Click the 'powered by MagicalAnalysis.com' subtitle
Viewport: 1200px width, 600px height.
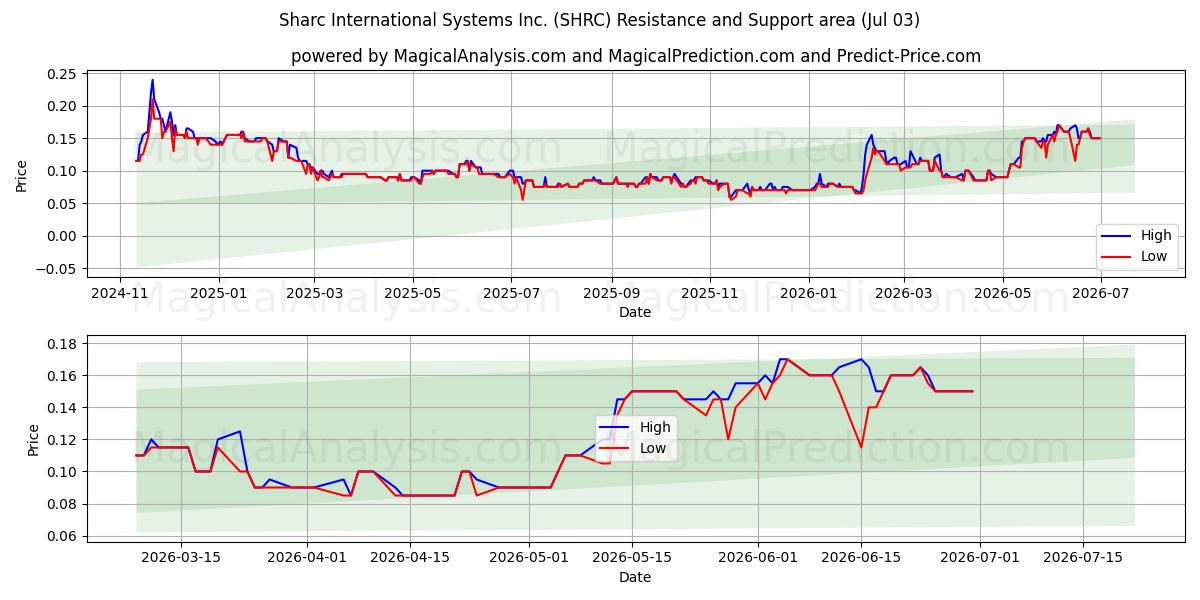pyautogui.click(x=636, y=56)
